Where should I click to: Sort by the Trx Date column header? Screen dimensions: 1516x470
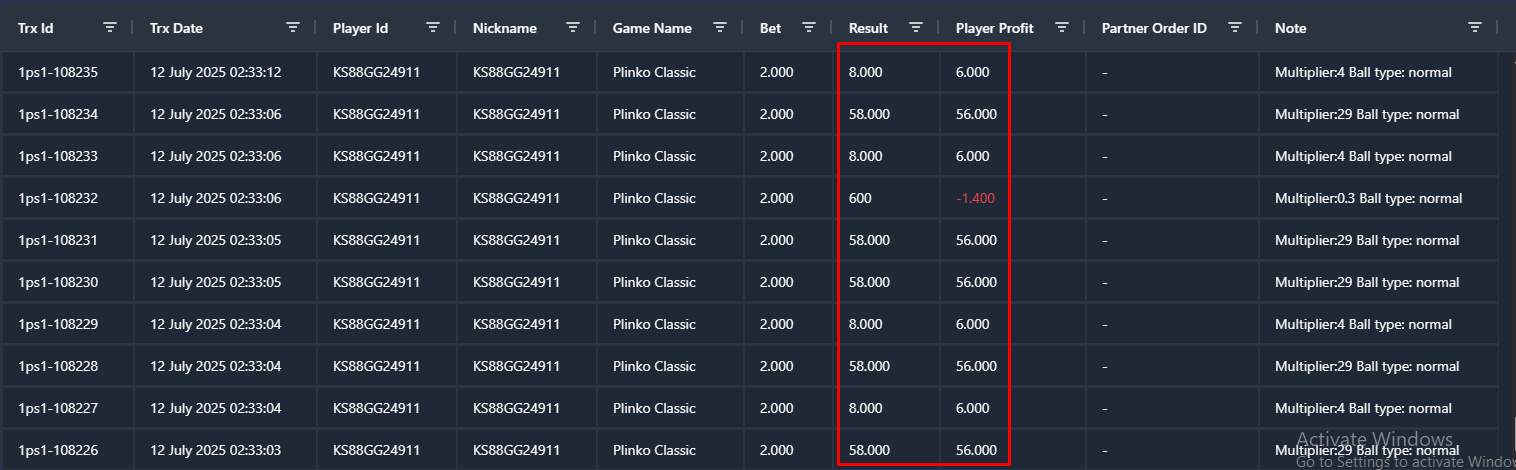click(x=176, y=28)
